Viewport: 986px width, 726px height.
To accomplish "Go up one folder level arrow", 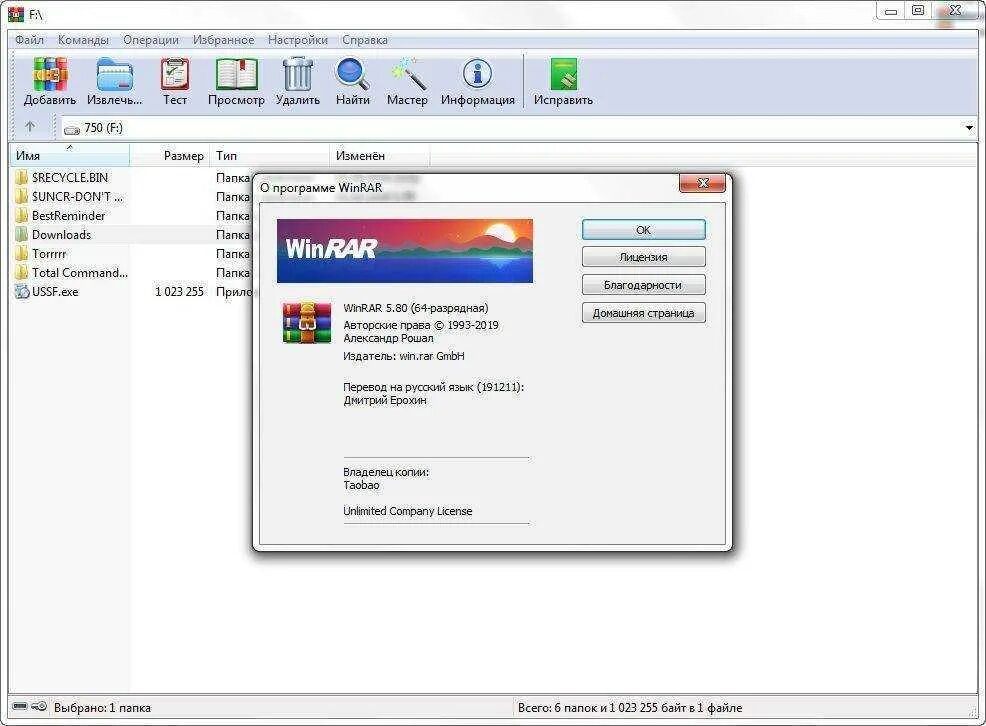I will (x=30, y=127).
